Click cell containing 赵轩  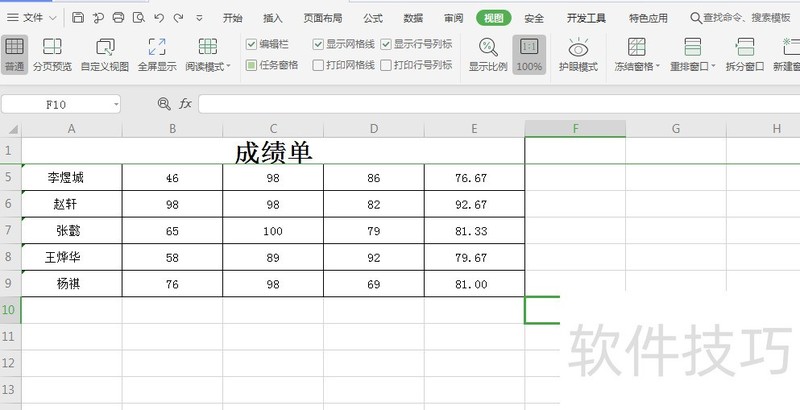click(x=71, y=204)
